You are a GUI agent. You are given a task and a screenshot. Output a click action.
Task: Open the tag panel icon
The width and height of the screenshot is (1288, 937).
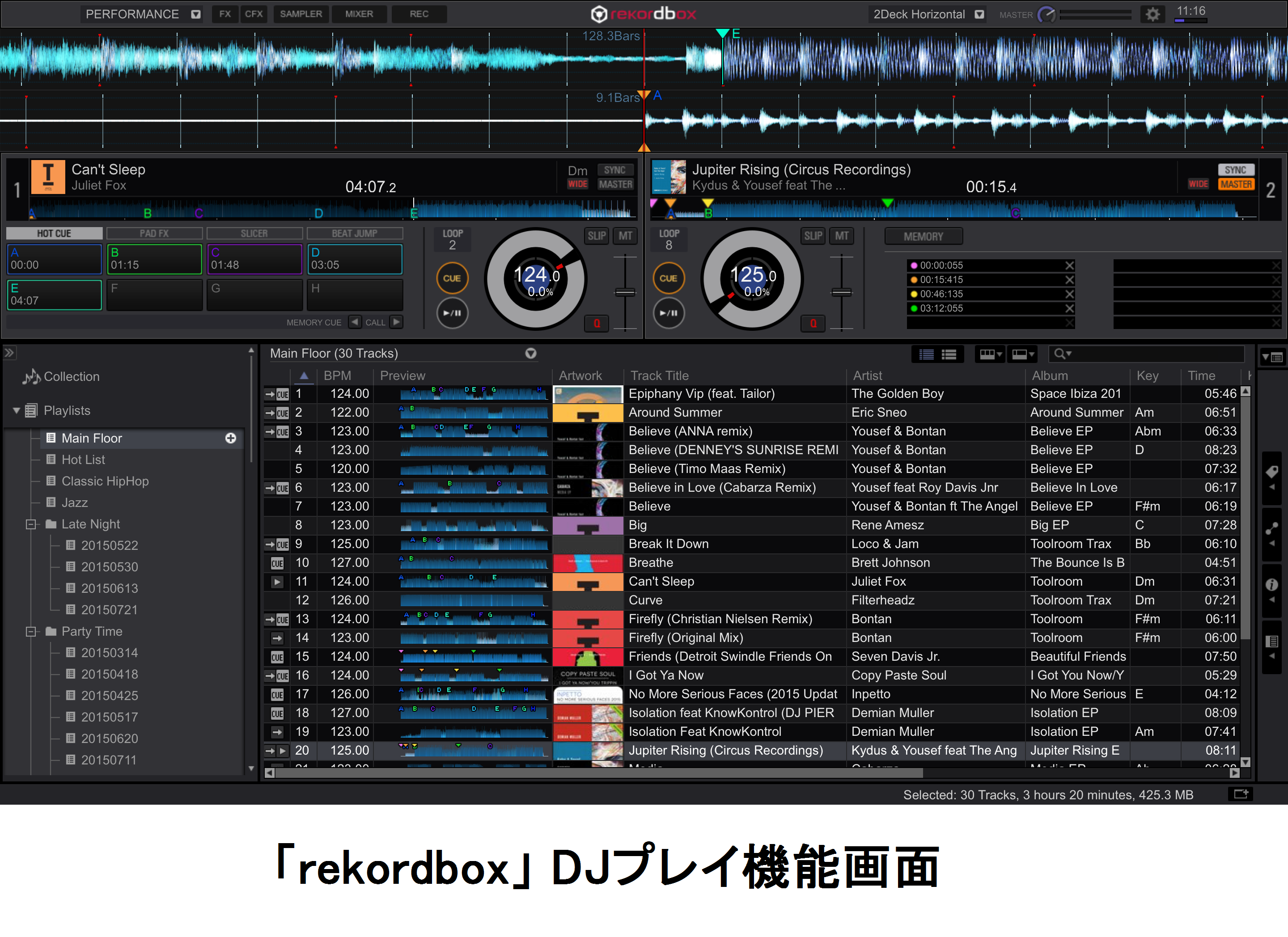(x=1271, y=472)
